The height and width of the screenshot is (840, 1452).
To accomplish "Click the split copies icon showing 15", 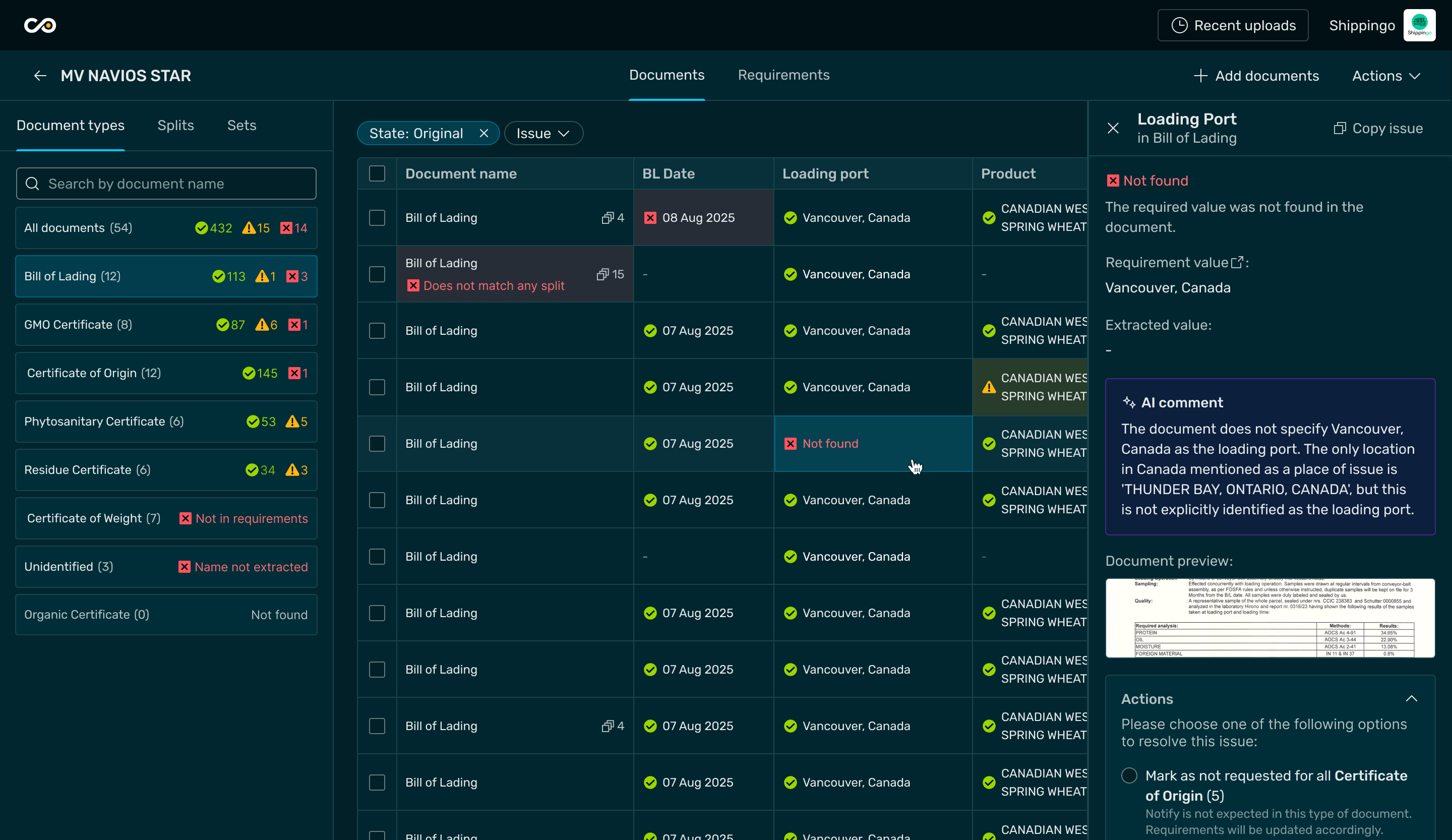I will click(602, 274).
